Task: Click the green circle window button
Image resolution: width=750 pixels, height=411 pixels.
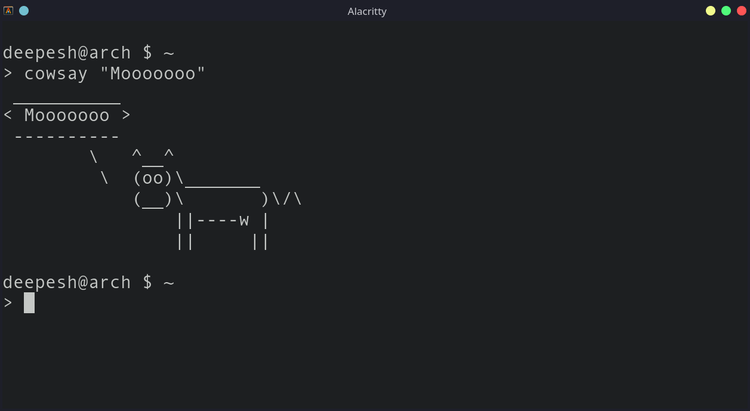Action: click(x=726, y=11)
